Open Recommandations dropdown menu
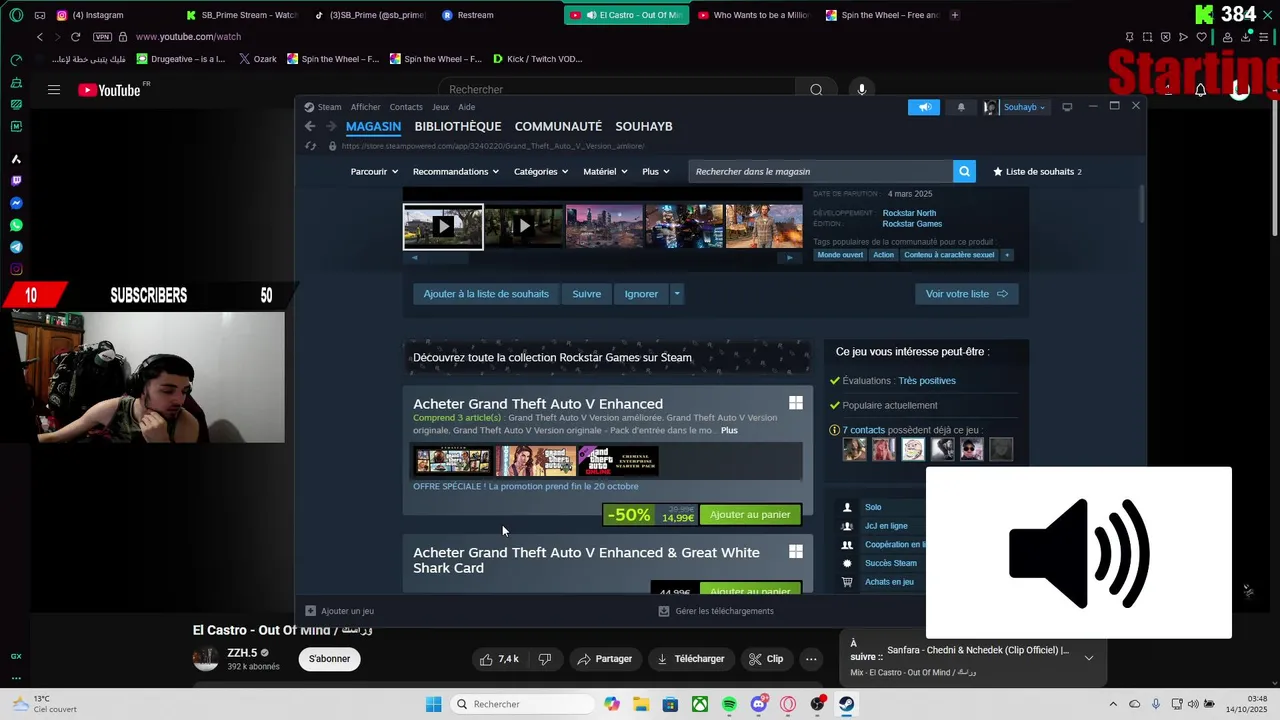Viewport: 1280px width, 720px height. coord(455,171)
